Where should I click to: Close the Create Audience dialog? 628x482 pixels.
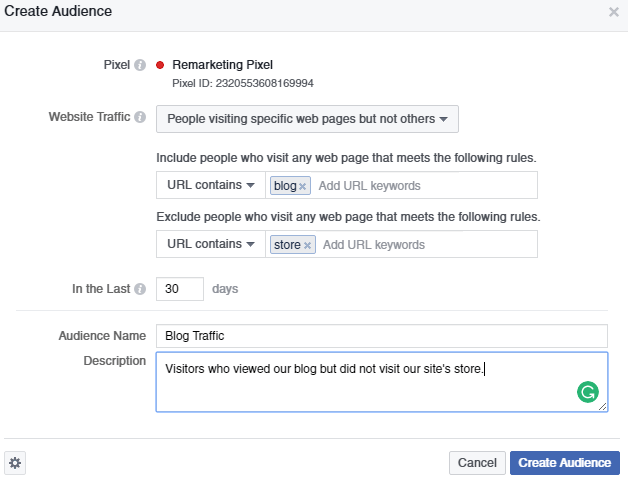(613, 12)
